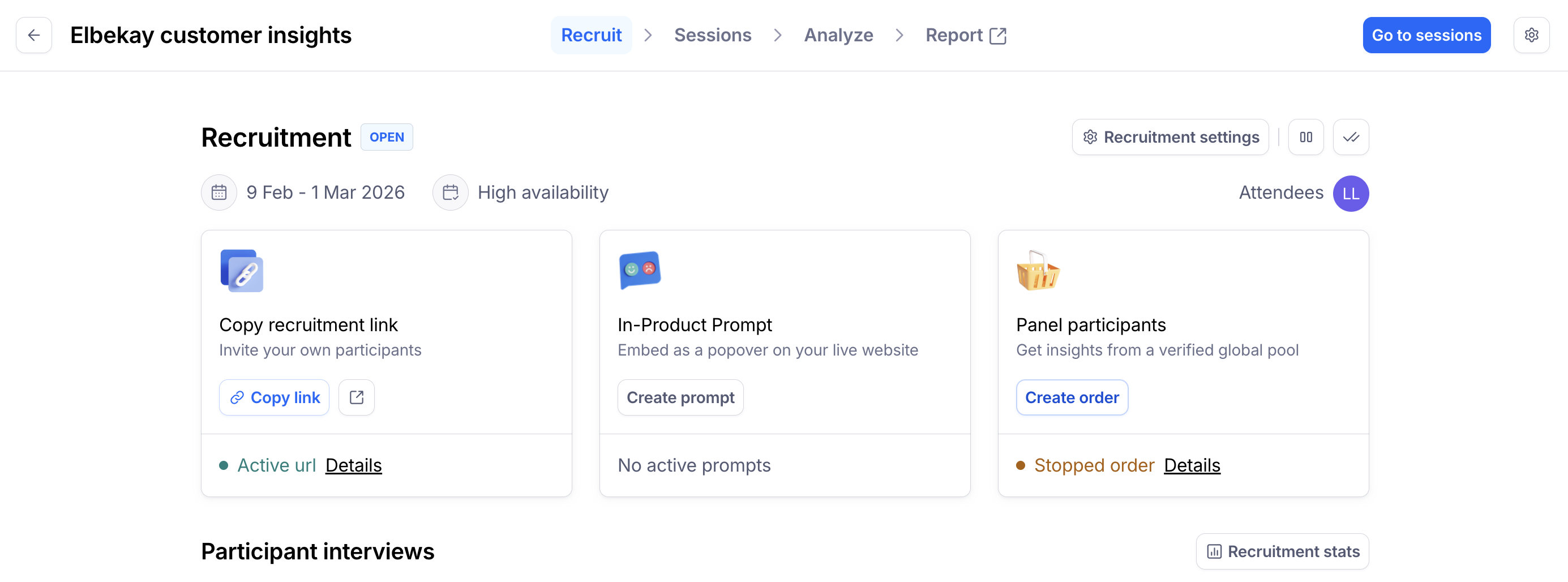The image size is (1568, 582).
Task: Open Recruitment settings
Action: [x=1171, y=137]
